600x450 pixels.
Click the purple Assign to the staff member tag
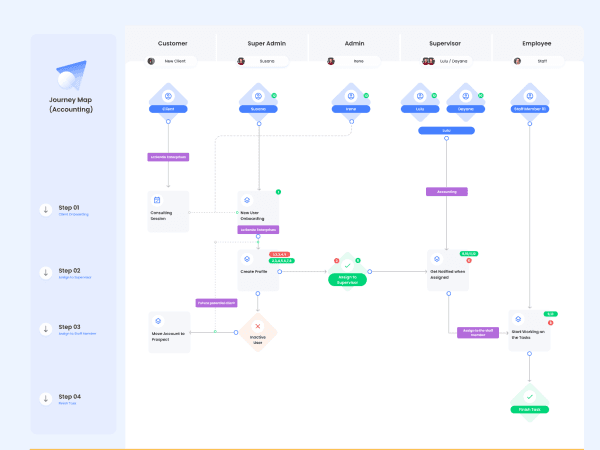click(x=478, y=333)
